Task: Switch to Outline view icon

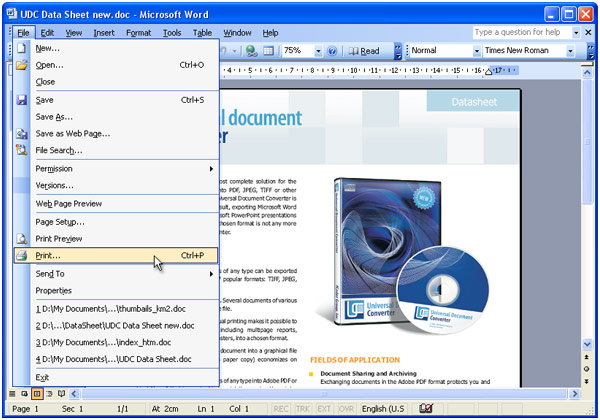Action: click(x=49, y=394)
